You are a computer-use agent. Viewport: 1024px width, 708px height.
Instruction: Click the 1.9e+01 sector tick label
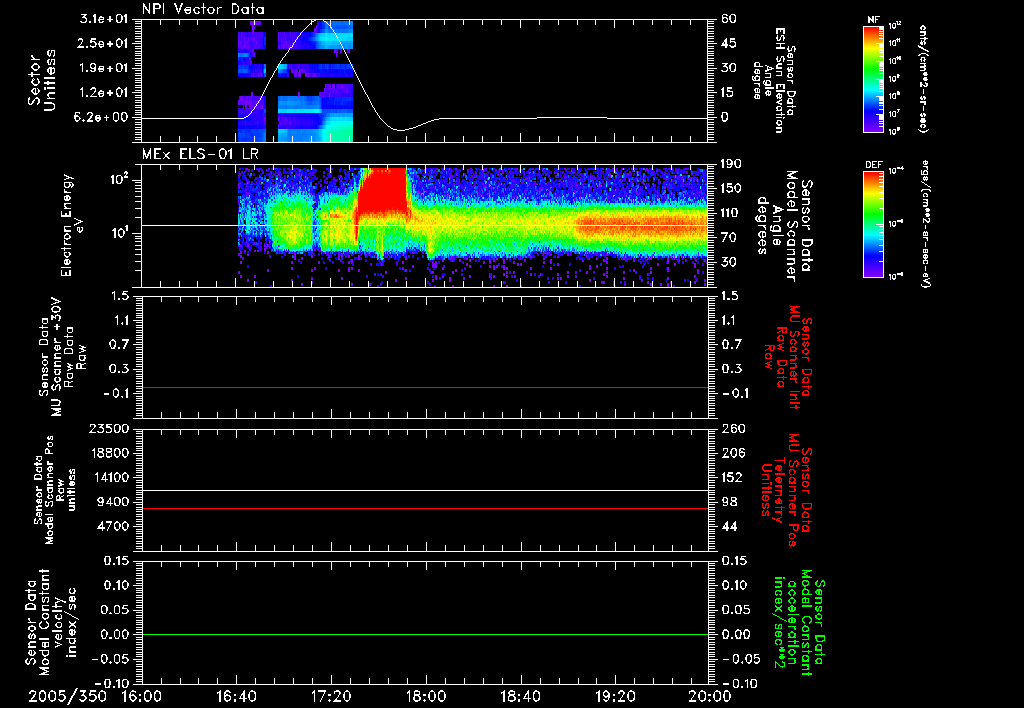(101, 68)
